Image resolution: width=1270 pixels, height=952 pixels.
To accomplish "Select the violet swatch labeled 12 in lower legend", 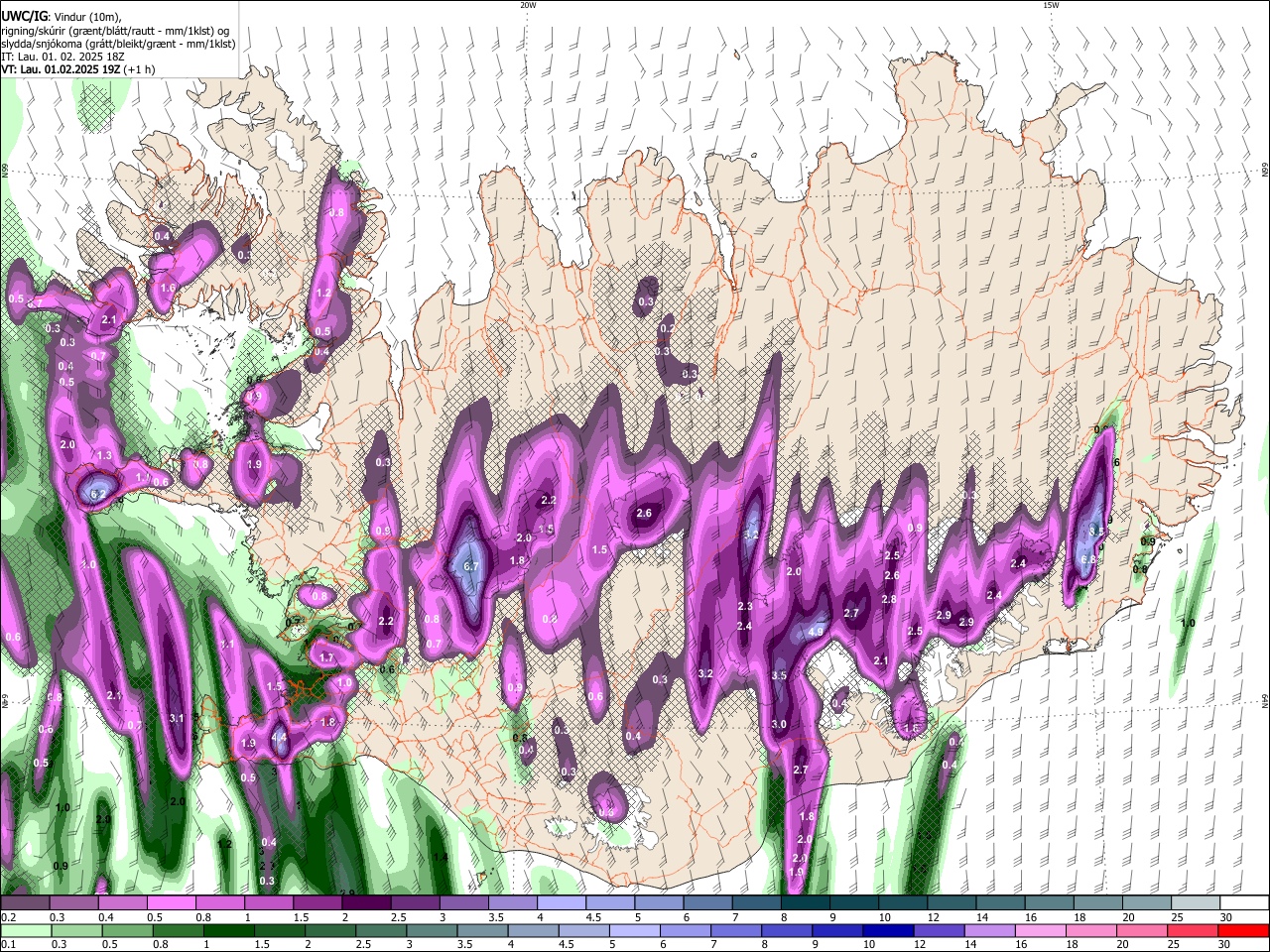I will pyautogui.click(x=940, y=931).
